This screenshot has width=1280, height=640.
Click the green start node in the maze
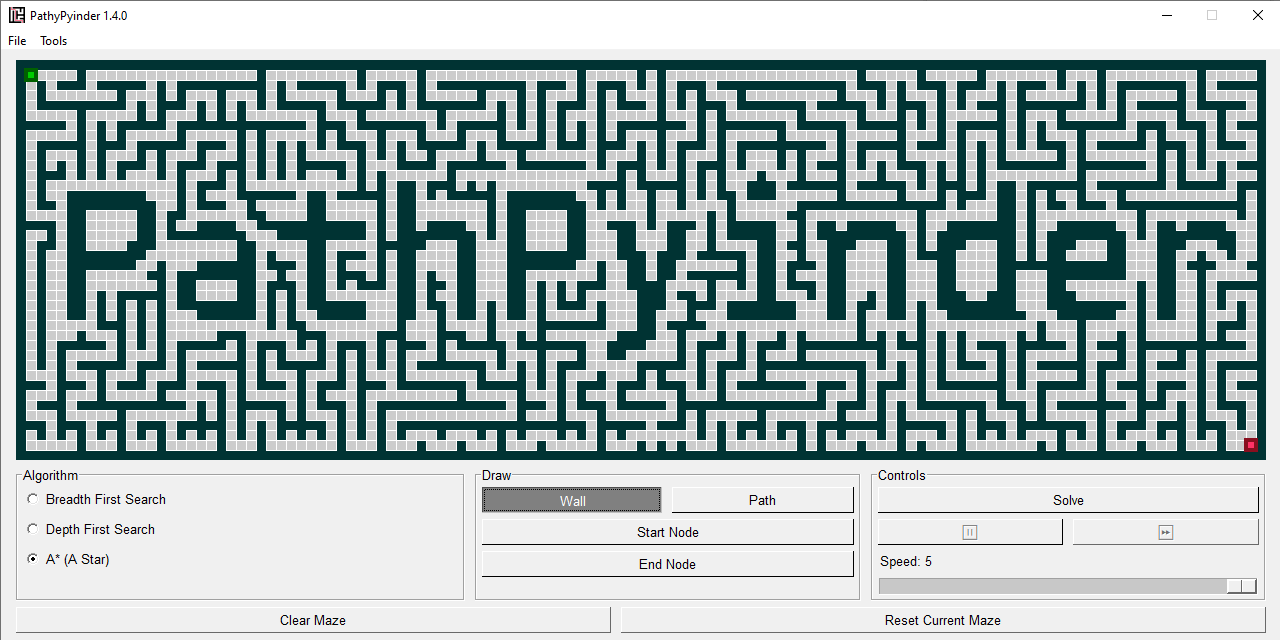pos(31,75)
